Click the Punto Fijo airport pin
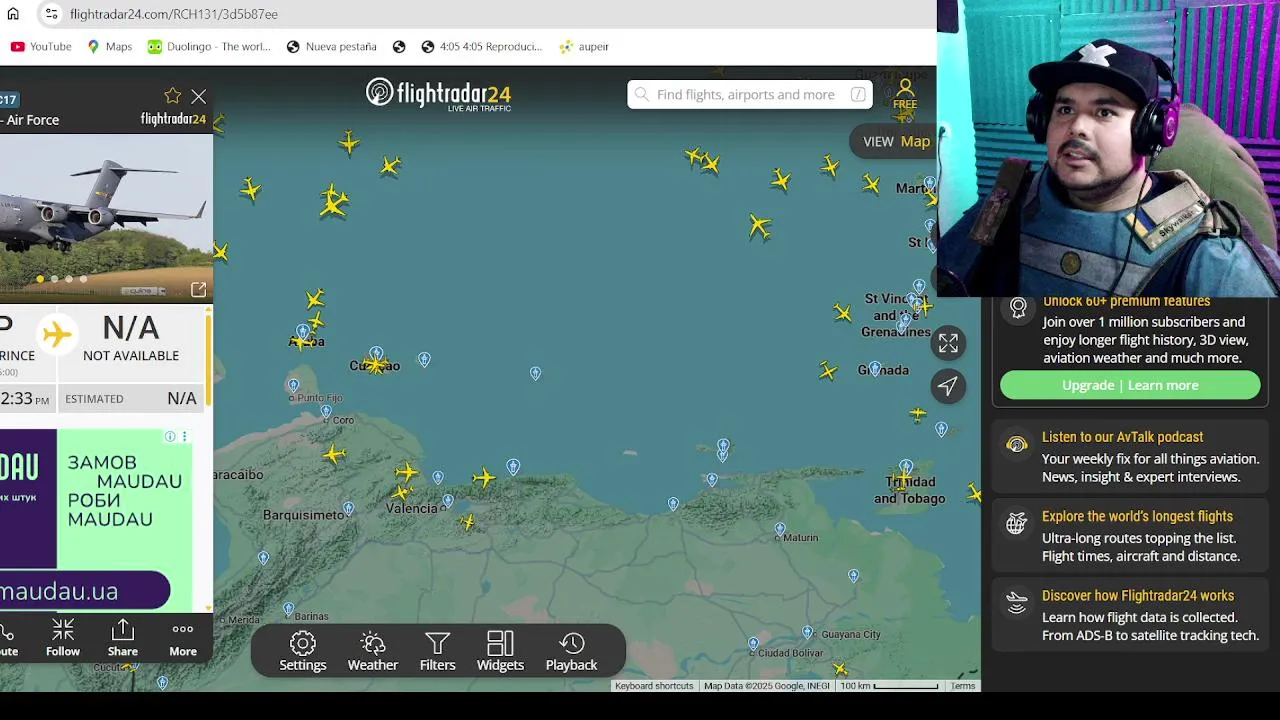The image size is (1280, 720). (293, 385)
